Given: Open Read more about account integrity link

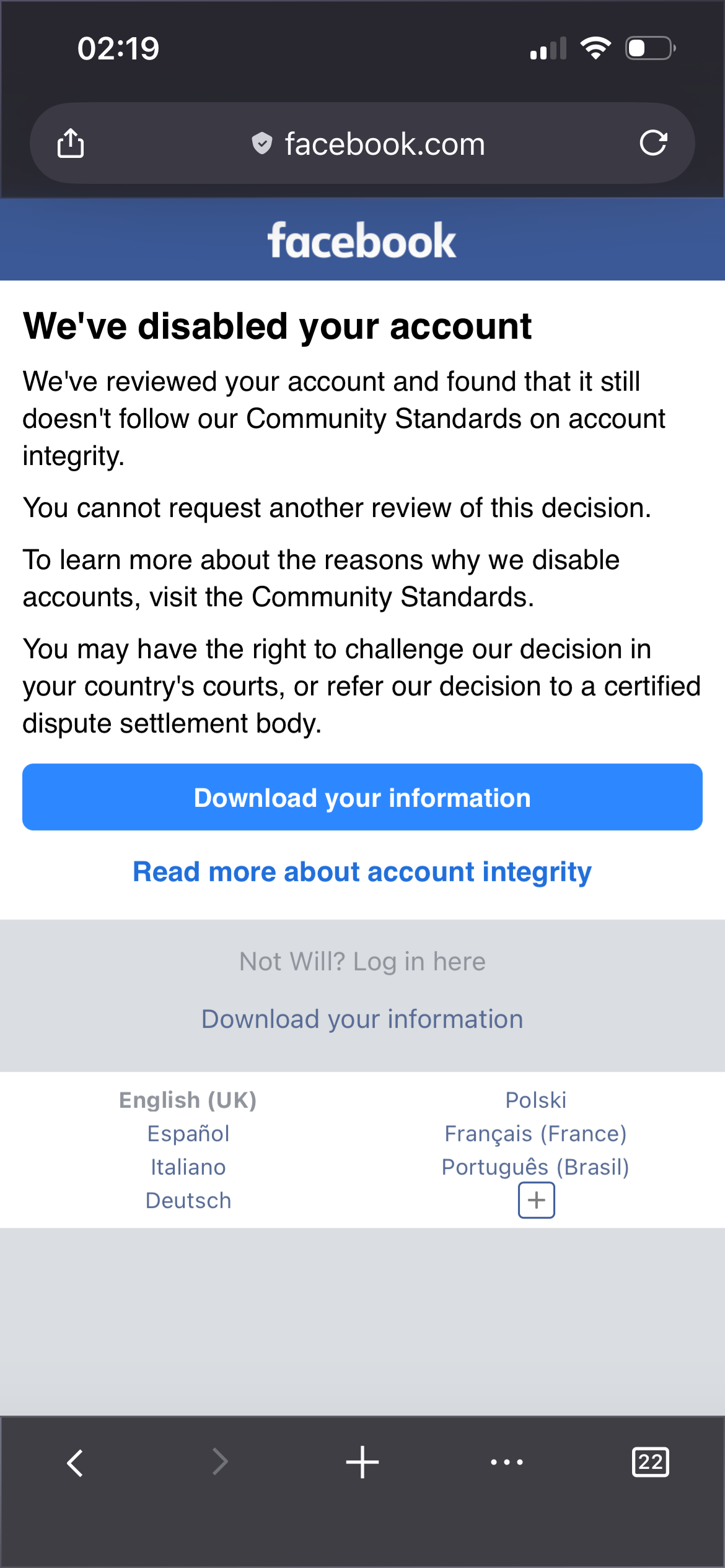Looking at the screenshot, I should (362, 871).
